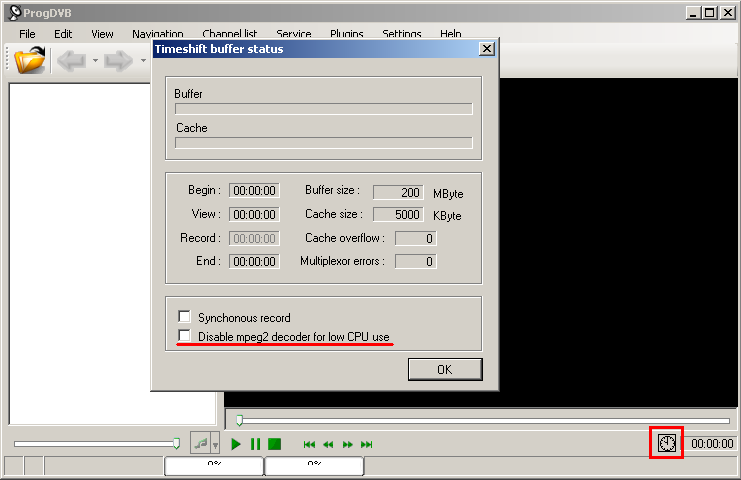Screen dimensions: 741x480
Task: Open the Settings menu
Action: 401,34
